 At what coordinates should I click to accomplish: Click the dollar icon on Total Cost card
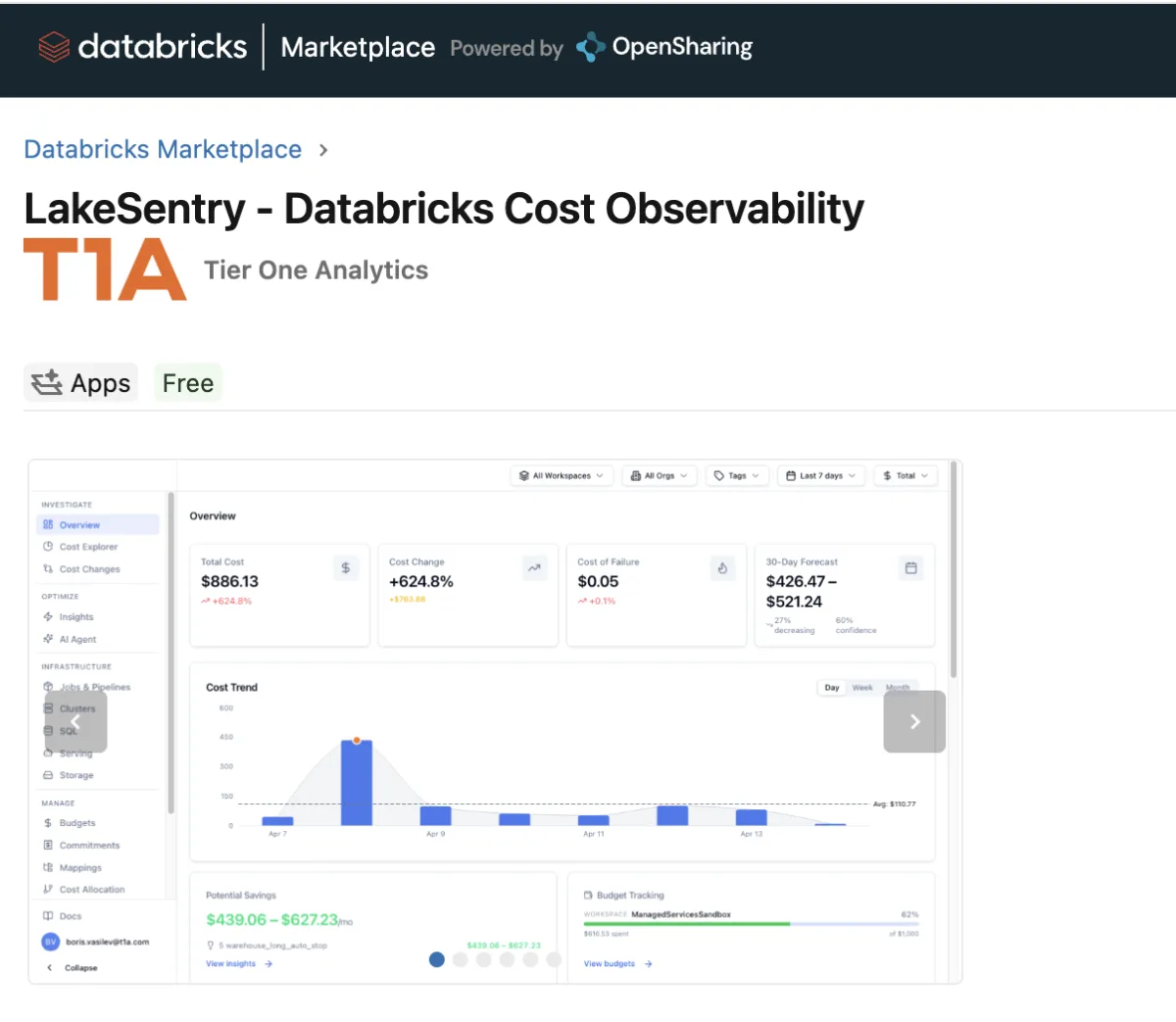tap(346, 567)
